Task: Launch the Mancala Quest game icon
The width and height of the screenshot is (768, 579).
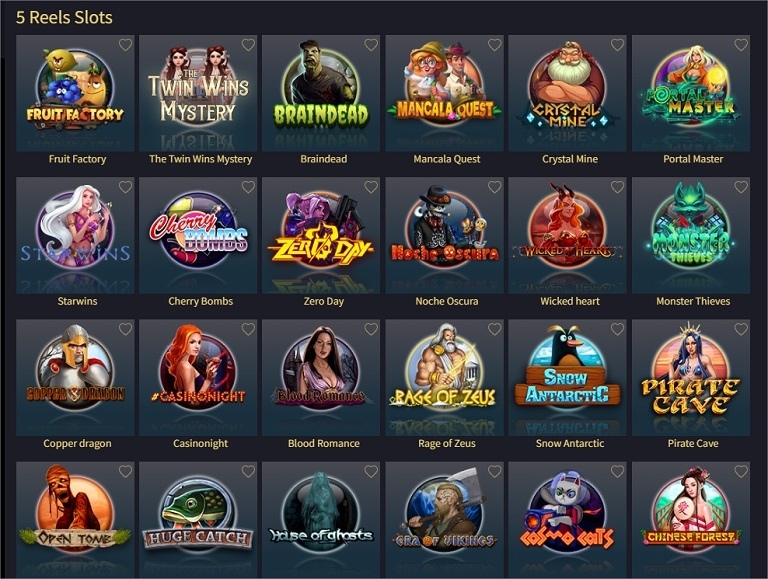Action: [x=445, y=93]
